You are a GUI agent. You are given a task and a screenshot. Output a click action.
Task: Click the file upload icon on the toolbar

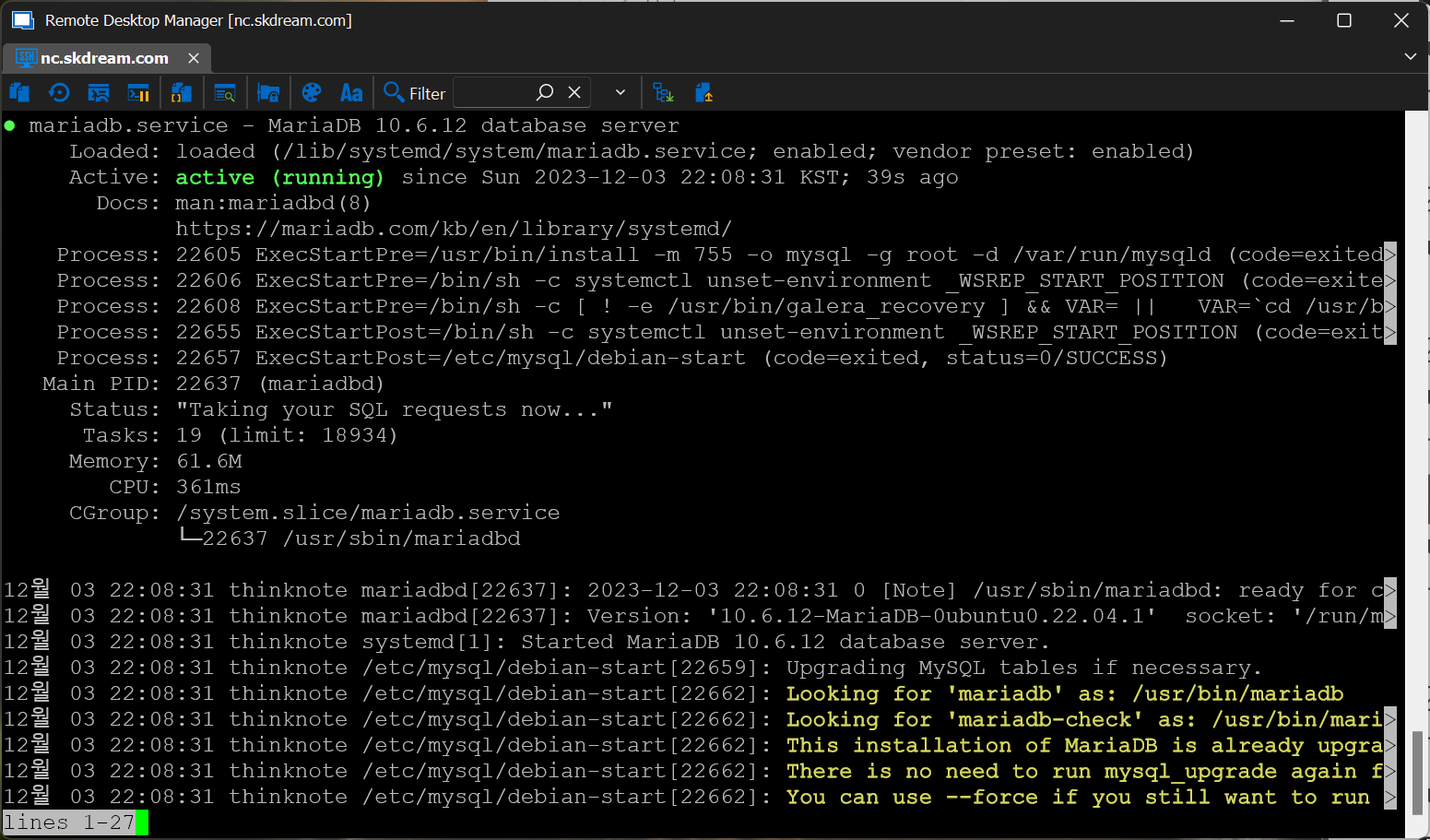[704, 92]
